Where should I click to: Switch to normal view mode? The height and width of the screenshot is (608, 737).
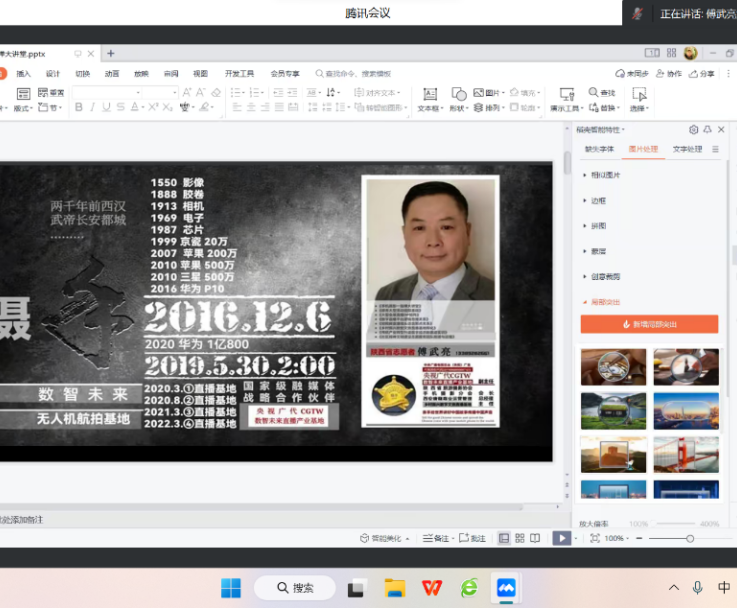pyautogui.click(x=504, y=538)
